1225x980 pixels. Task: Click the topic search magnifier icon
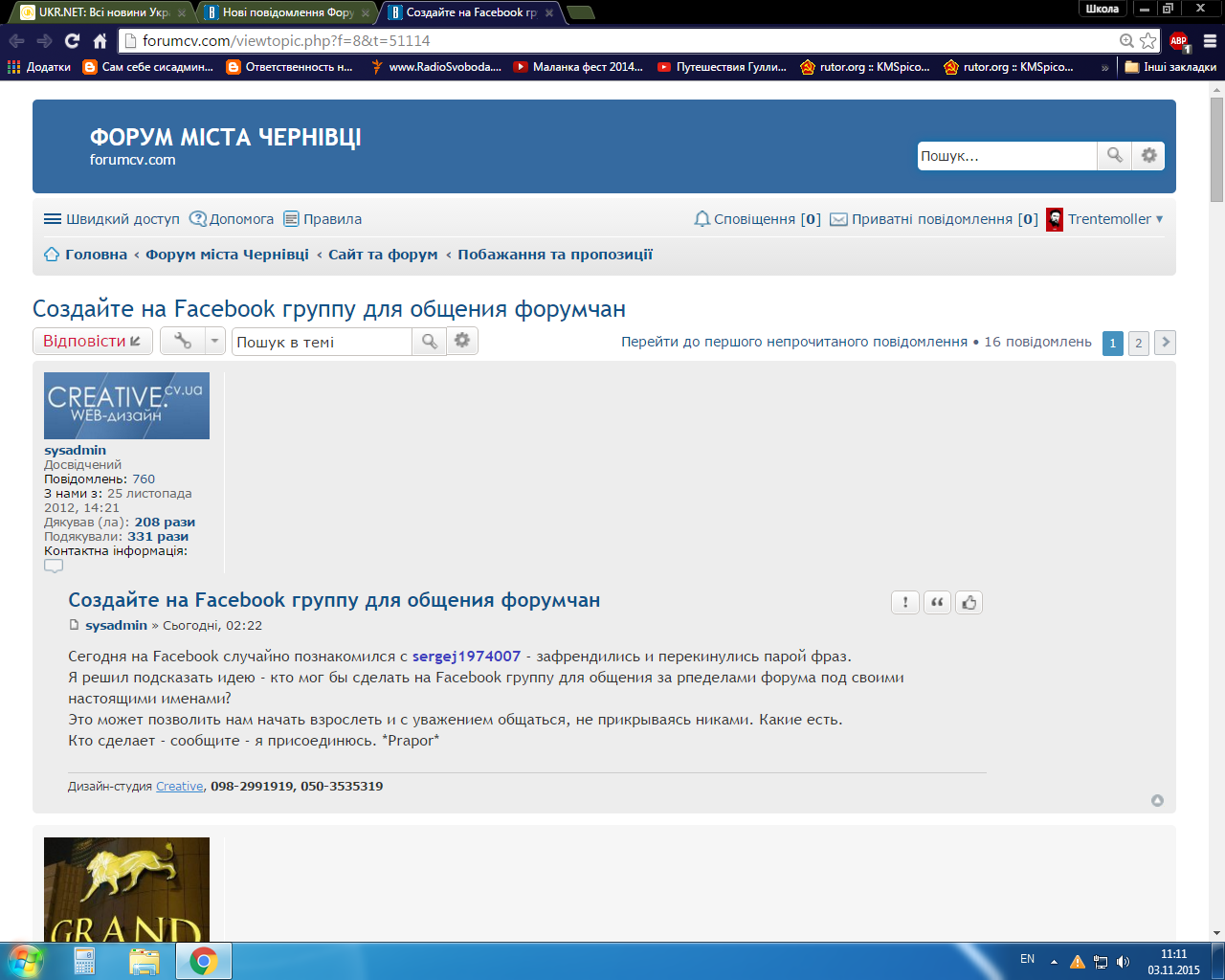(429, 342)
